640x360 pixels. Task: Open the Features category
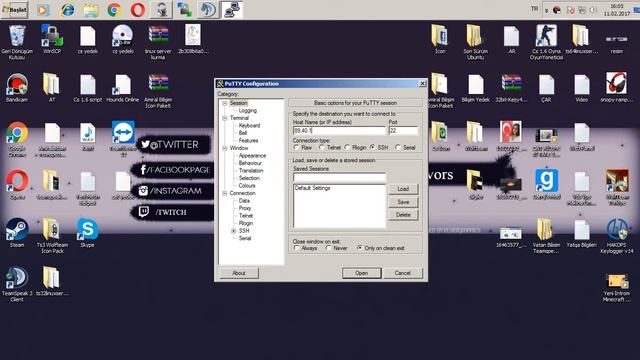coord(248,140)
